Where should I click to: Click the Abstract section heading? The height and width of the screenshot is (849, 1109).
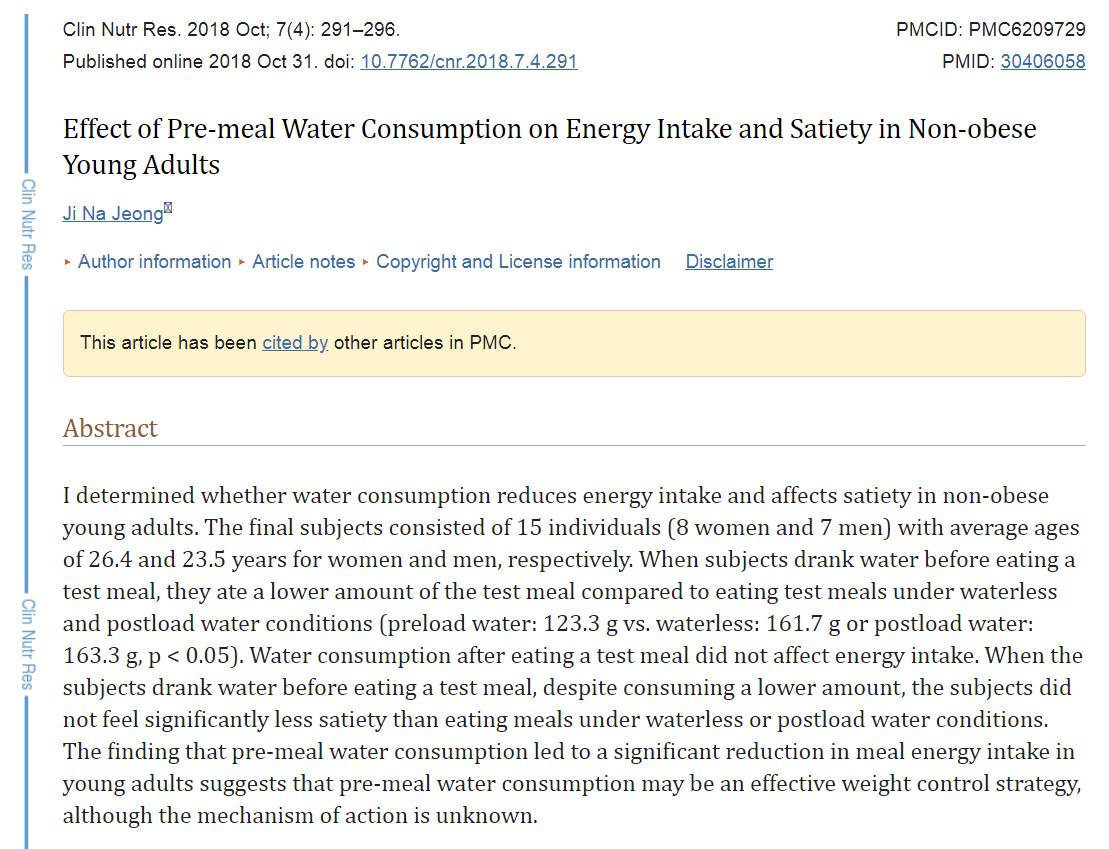(x=110, y=428)
